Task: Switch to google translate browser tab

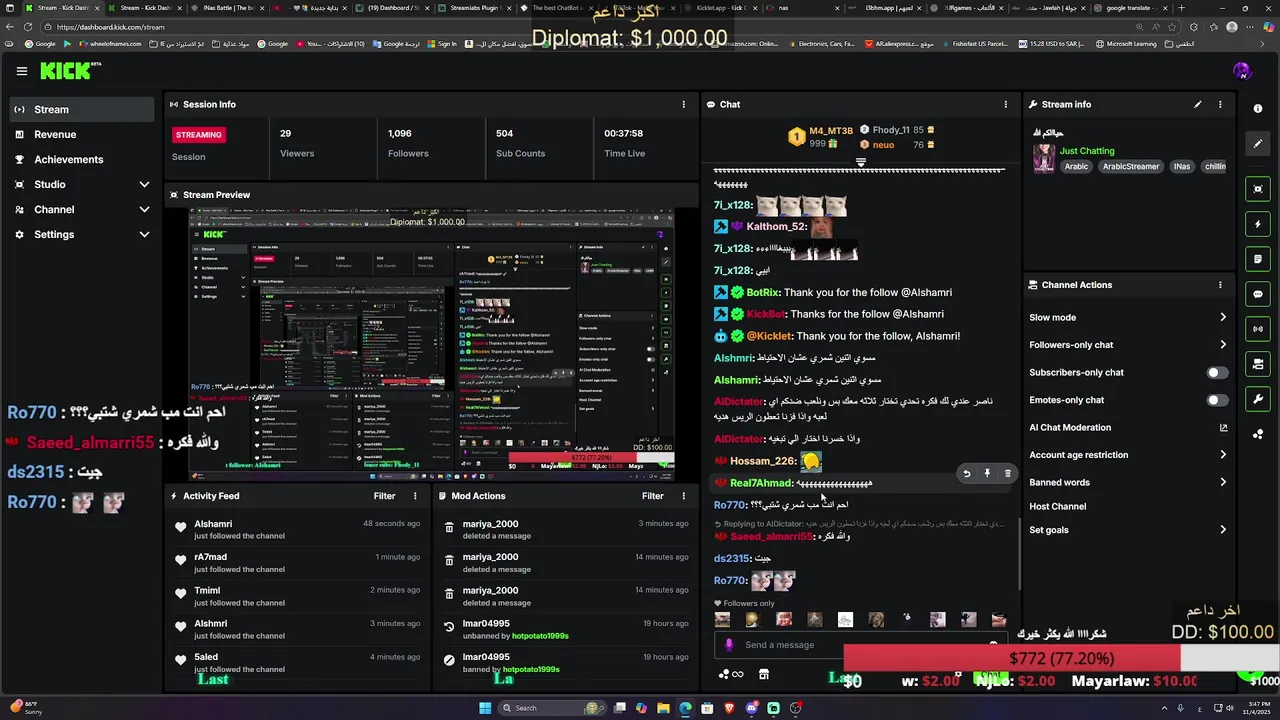Action: click(x=1130, y=8)
